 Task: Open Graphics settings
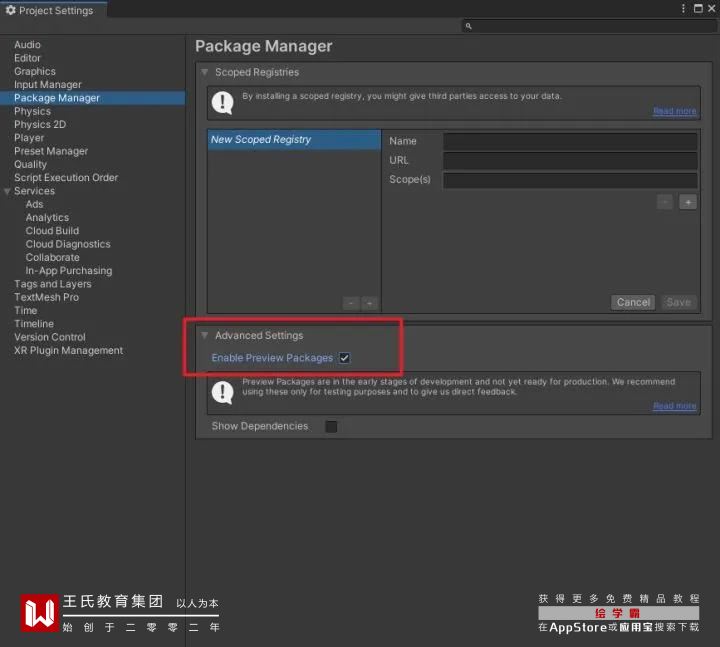[35, 71]
